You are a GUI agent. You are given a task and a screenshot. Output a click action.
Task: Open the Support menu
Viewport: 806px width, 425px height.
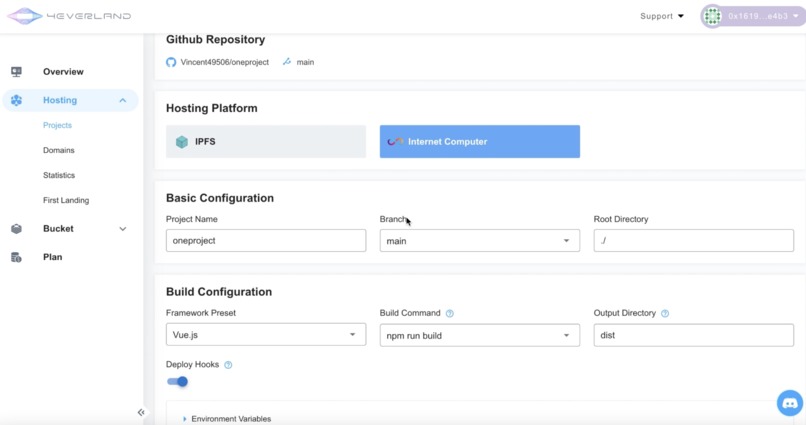(x=662, y=16)
